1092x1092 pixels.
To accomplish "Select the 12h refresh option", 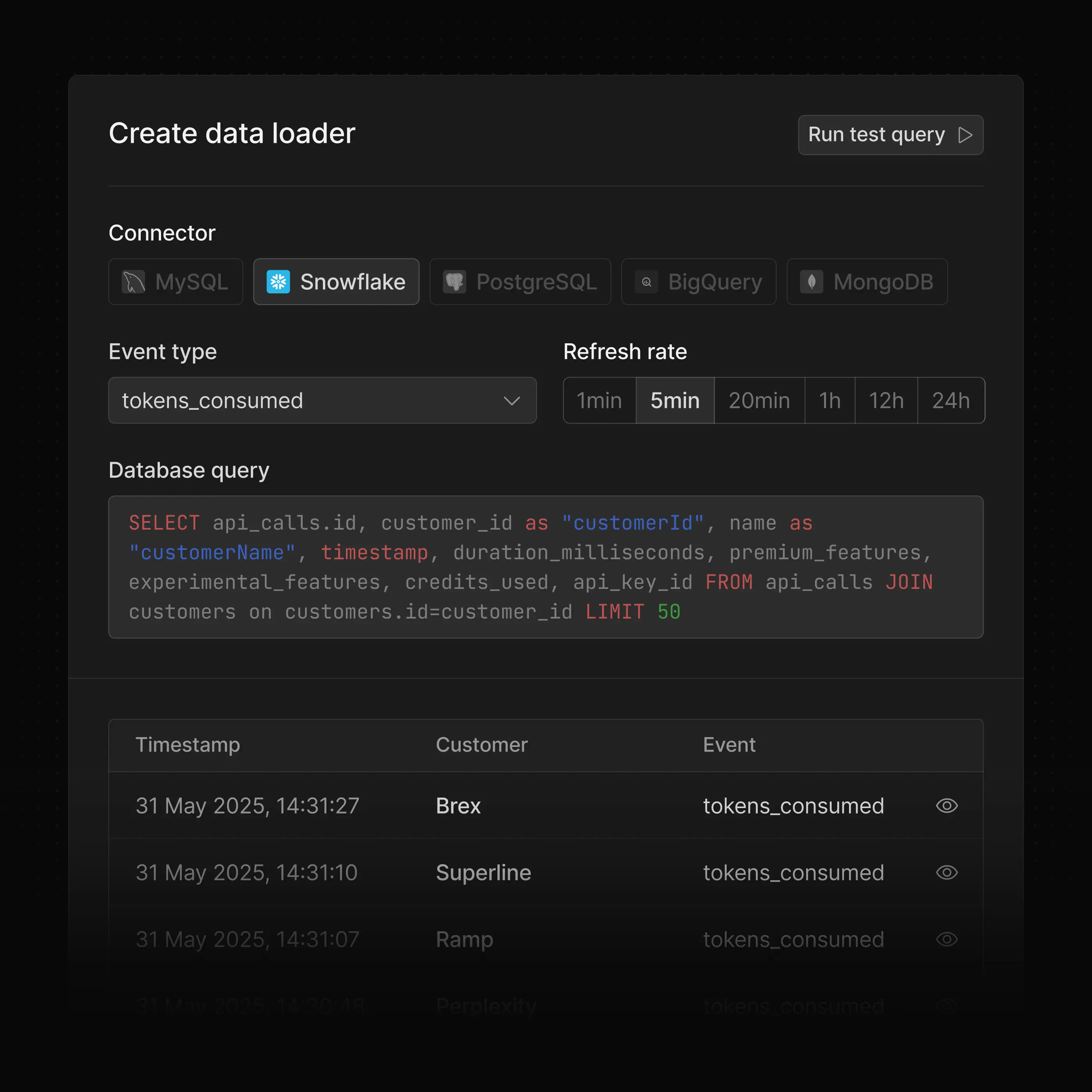I will 886,400.
